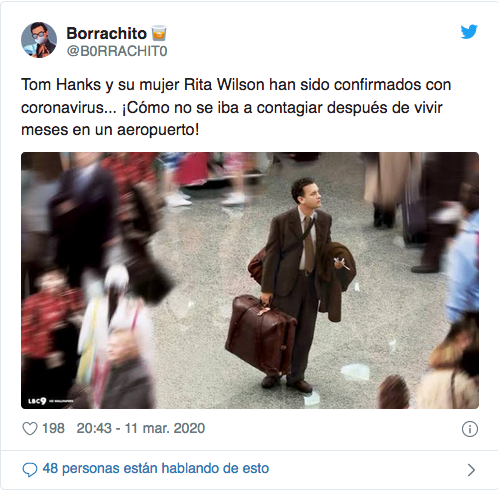Click the word 'coronavirus...' in the tweet
Screen dimensions: 498x494
[x=69, y=108]
